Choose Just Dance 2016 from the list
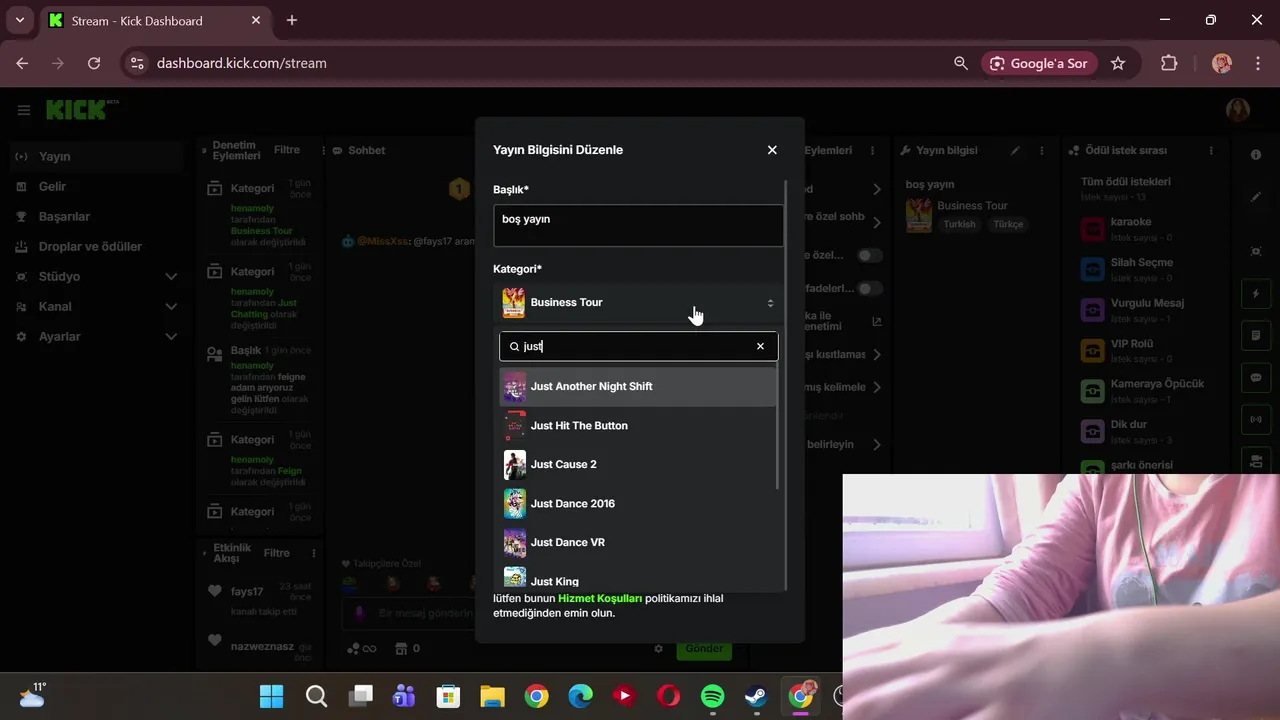The height and width of the screenshot is (720, 1280). [x=638, y=504]
